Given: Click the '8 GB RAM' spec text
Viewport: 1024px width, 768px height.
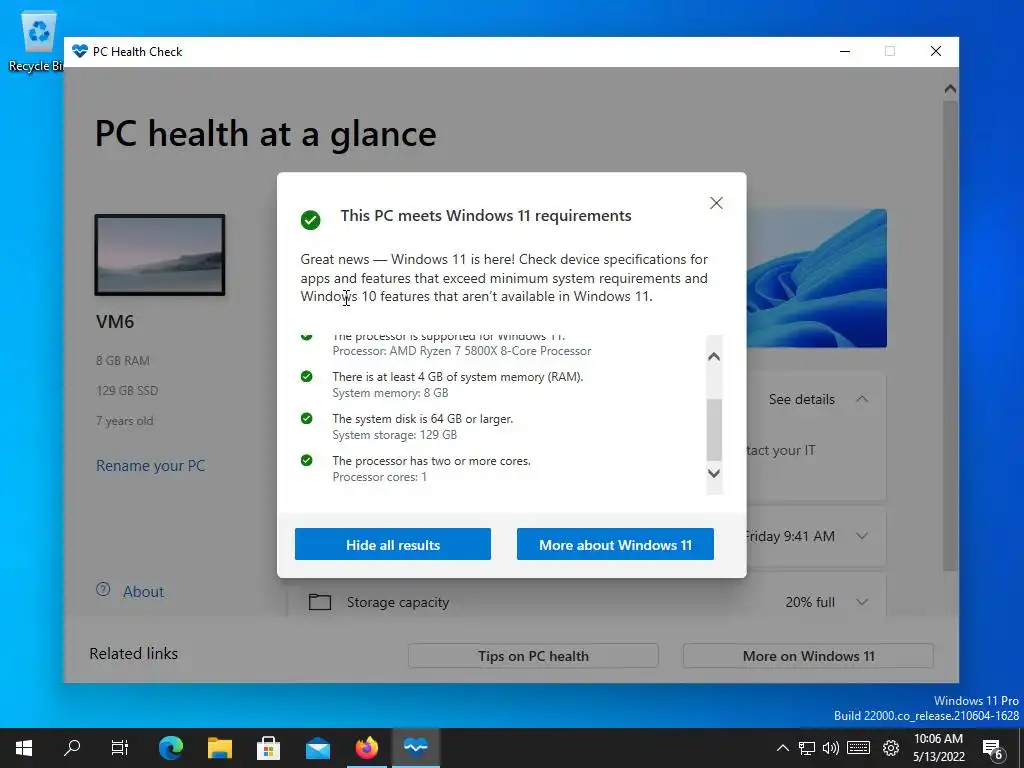Looking at the screenshot, I should 123,360.
